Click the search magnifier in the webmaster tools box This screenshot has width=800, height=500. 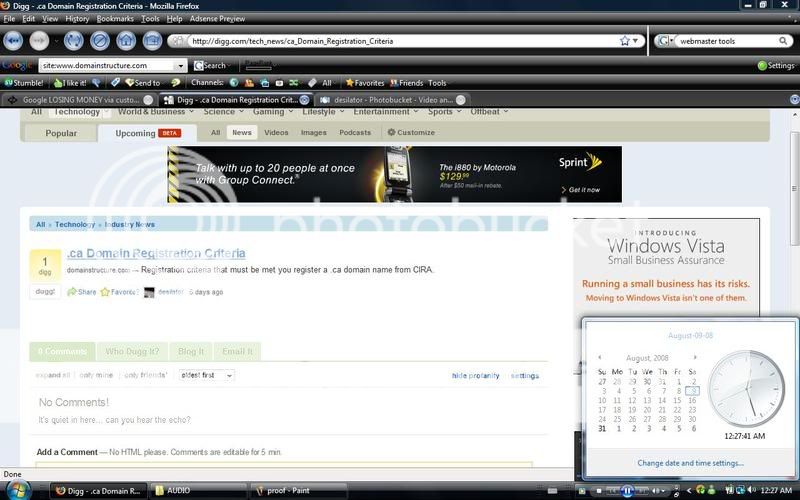(783, 41)
